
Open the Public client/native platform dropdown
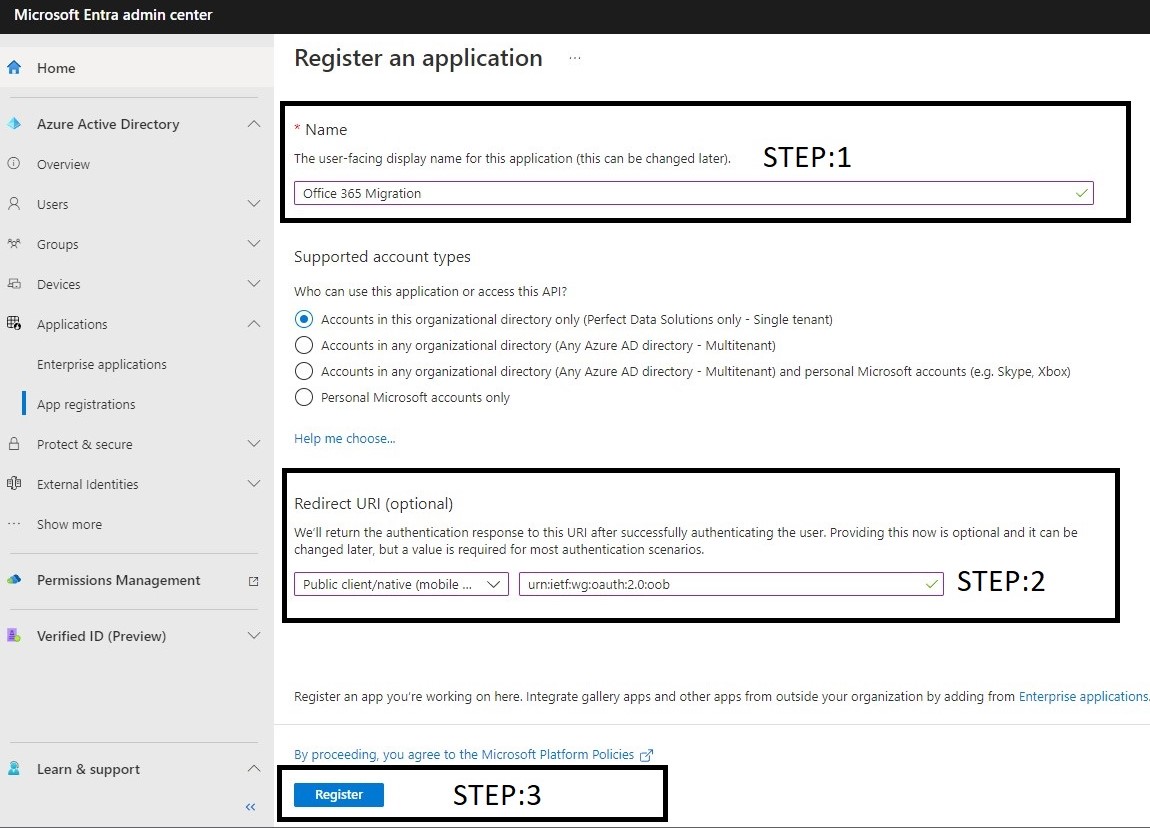(x=401, y=584)
